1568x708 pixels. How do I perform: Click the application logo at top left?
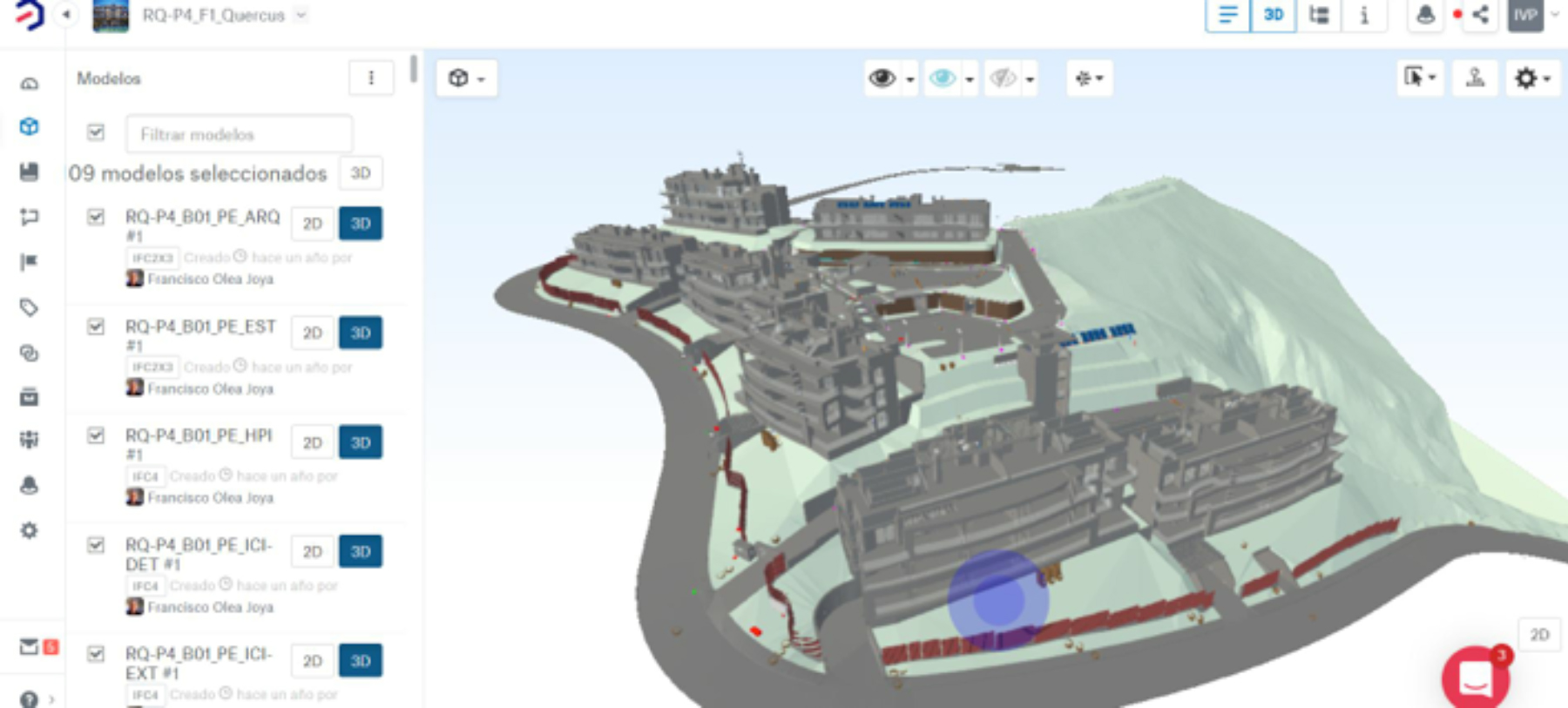coord(29,15)
